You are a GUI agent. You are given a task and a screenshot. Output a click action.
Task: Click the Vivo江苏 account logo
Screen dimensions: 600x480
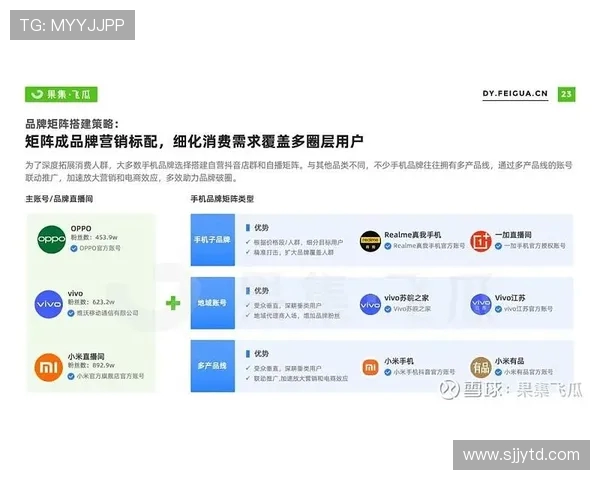point(481,304)
